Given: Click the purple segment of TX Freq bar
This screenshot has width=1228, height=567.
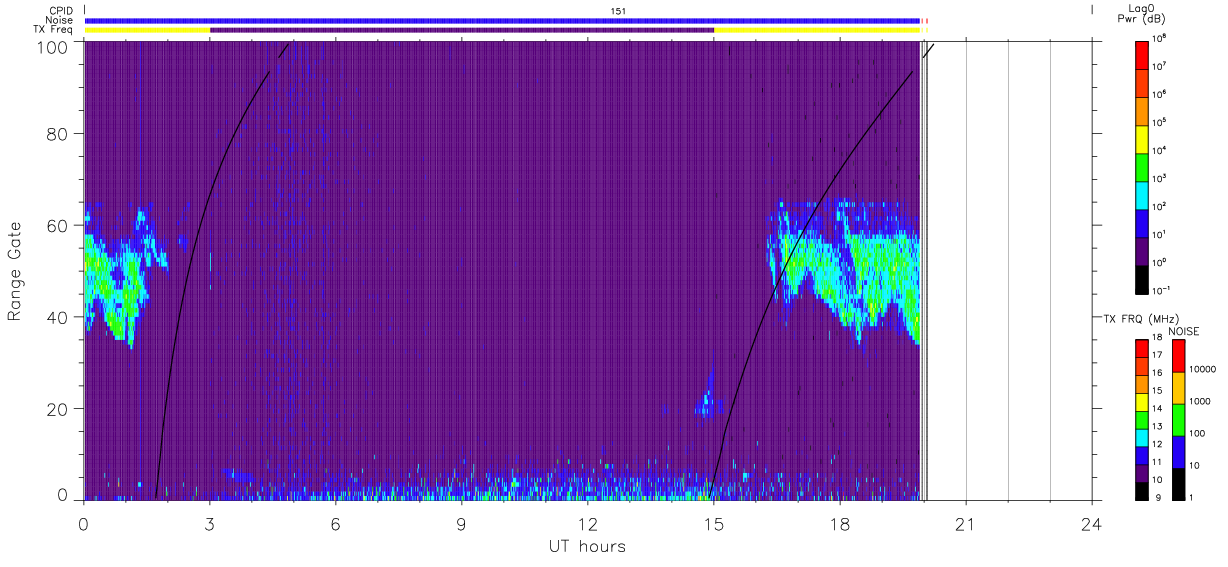Looking at the screenshot, I should (x=462, y=30).
